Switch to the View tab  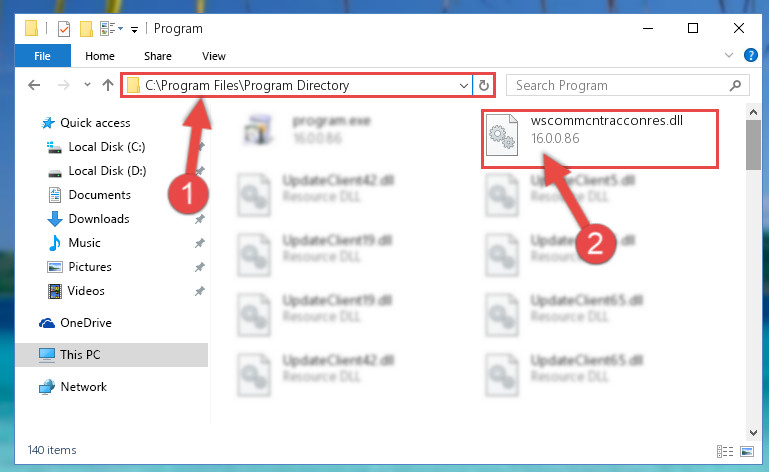coord(214,56)
